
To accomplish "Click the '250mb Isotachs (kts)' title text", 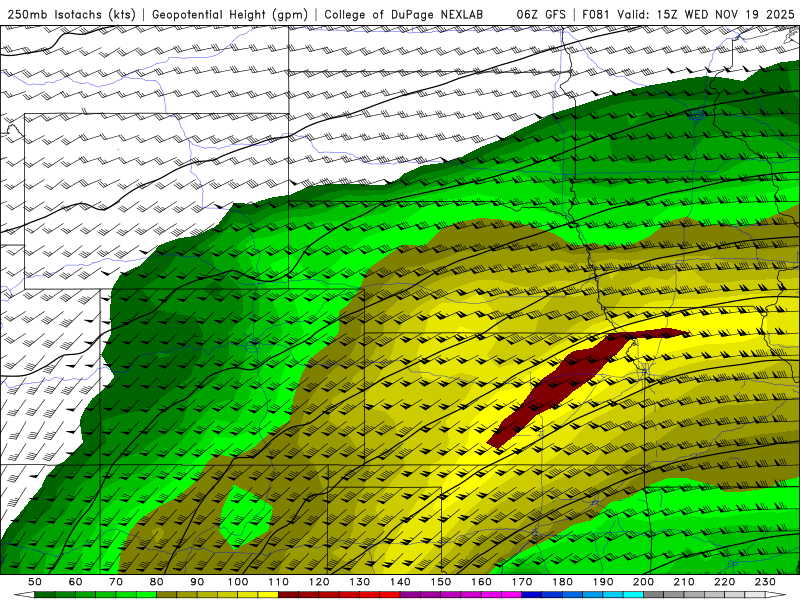I will coord(72,14).
